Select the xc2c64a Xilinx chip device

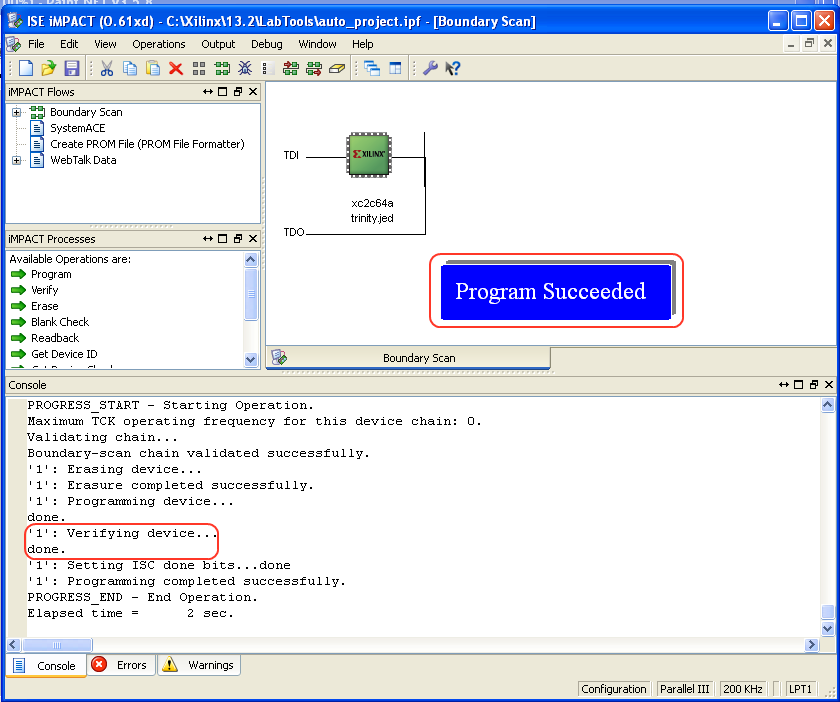click(369, 155)
